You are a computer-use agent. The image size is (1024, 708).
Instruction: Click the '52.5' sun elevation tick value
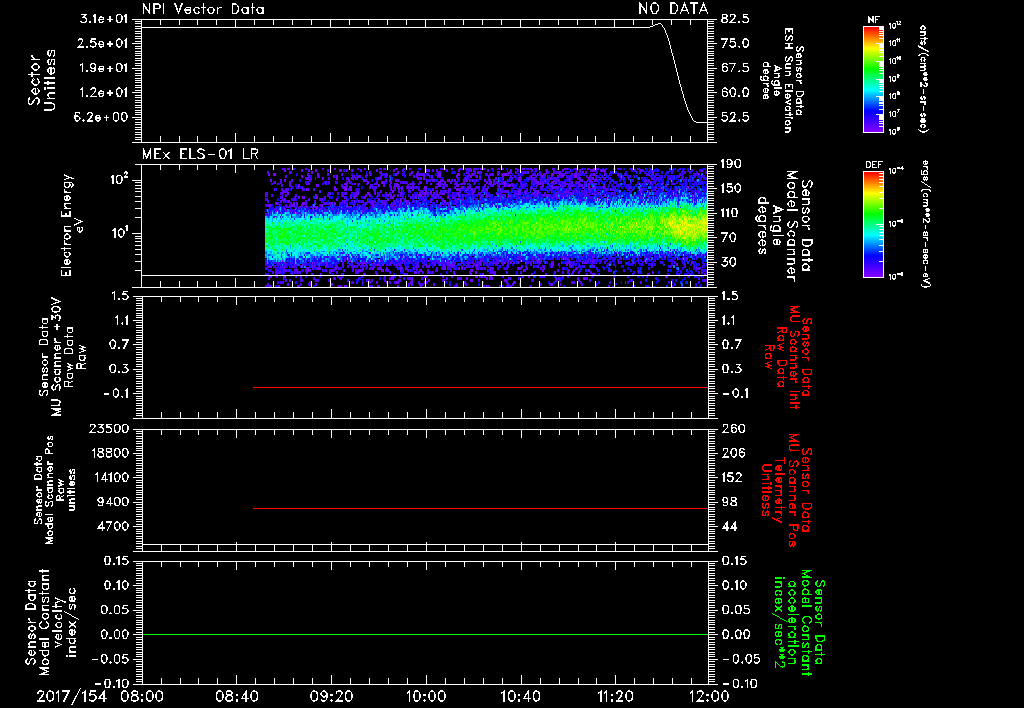(735, 117)
